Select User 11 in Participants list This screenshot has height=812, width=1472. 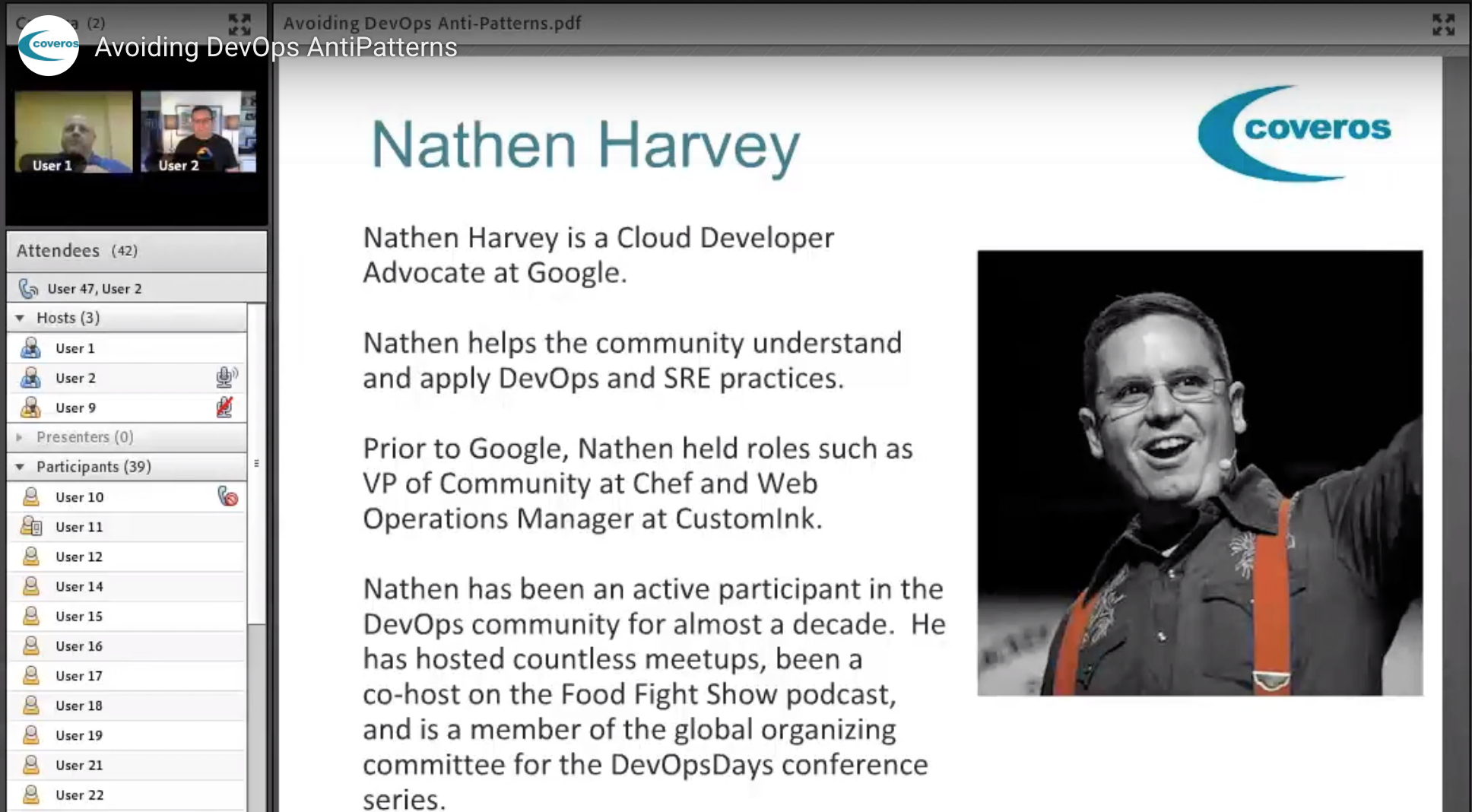point(79,526)
